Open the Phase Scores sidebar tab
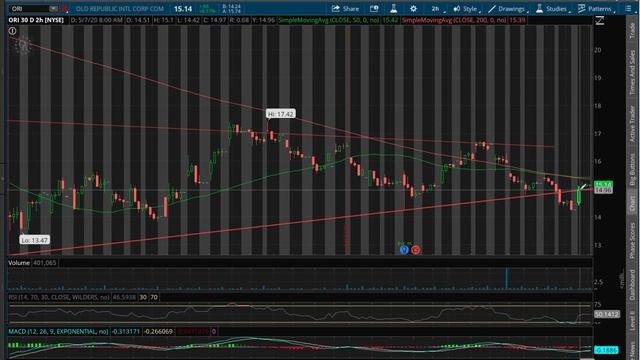This screenshot has height=360, width=640. [633, 240]
